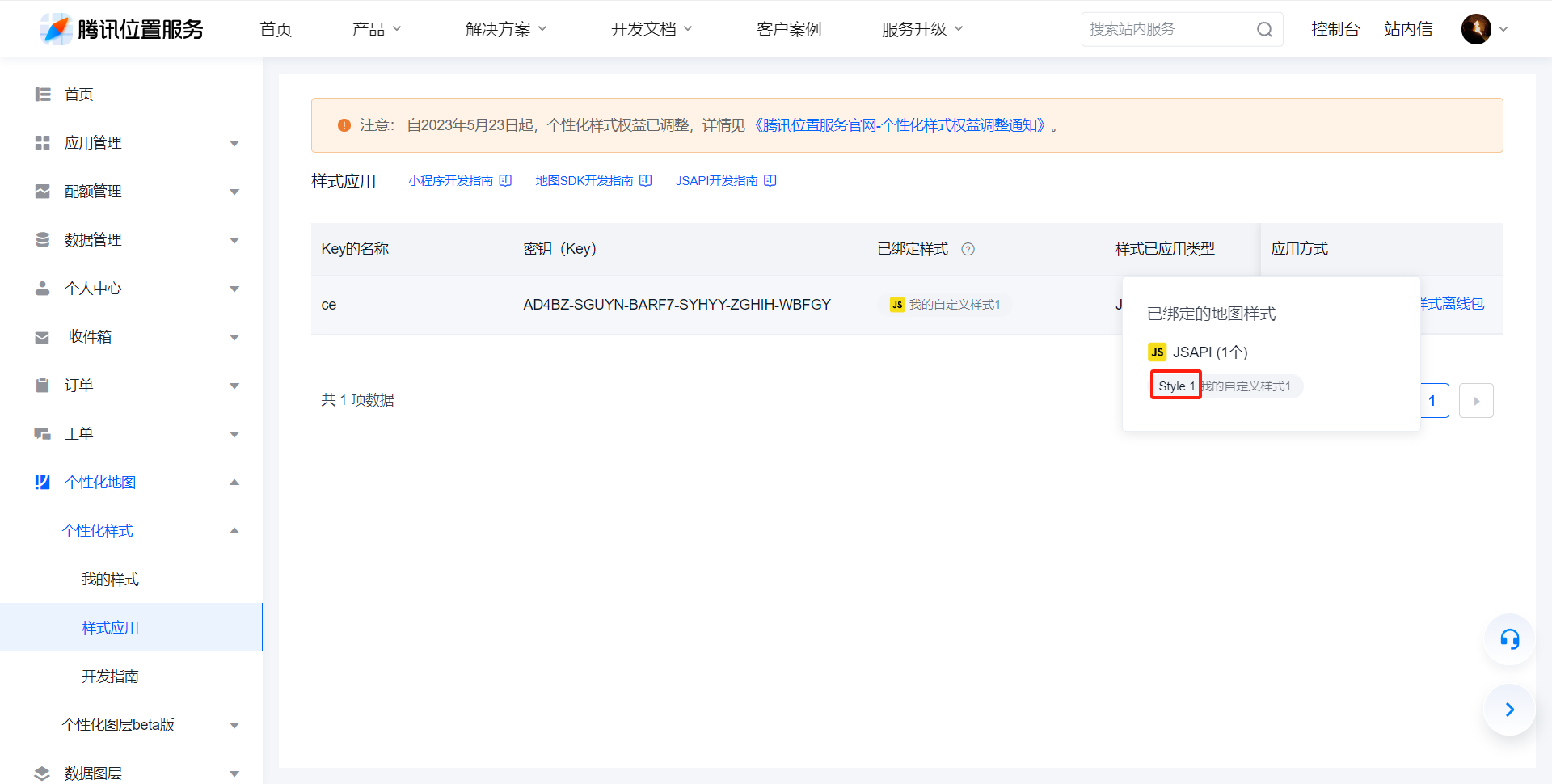Image resolution: width=1552 pixels, height=784 pixels.
Task: Click the 数据图层 layers icon
Action: [x=43, y=773]
